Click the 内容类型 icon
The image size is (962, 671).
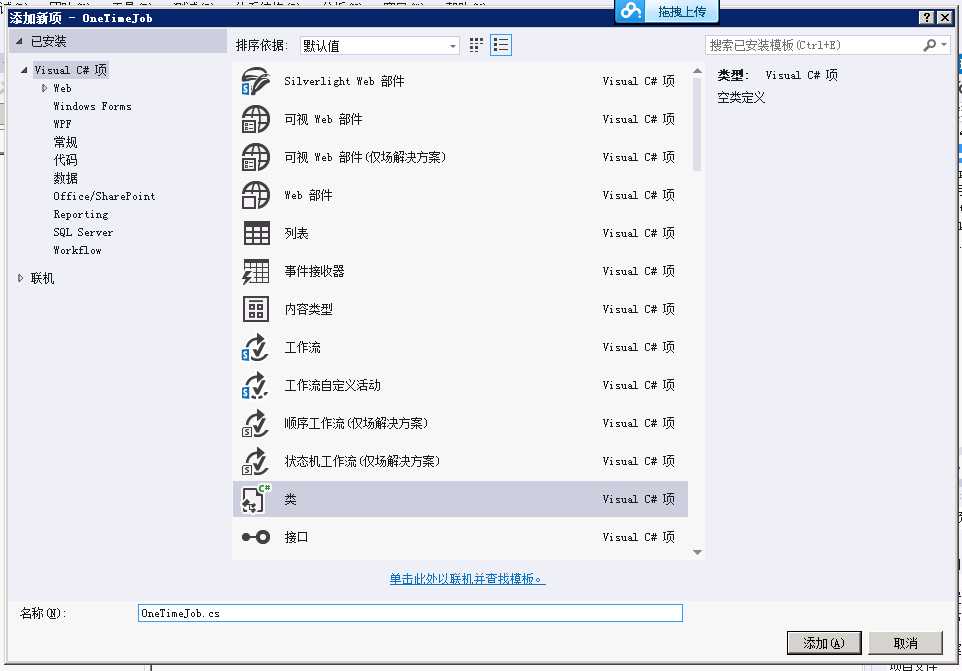pos(256,309)
